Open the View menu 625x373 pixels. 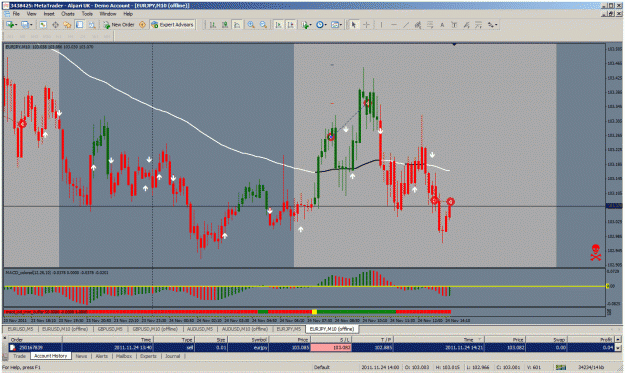pos(31,14)
